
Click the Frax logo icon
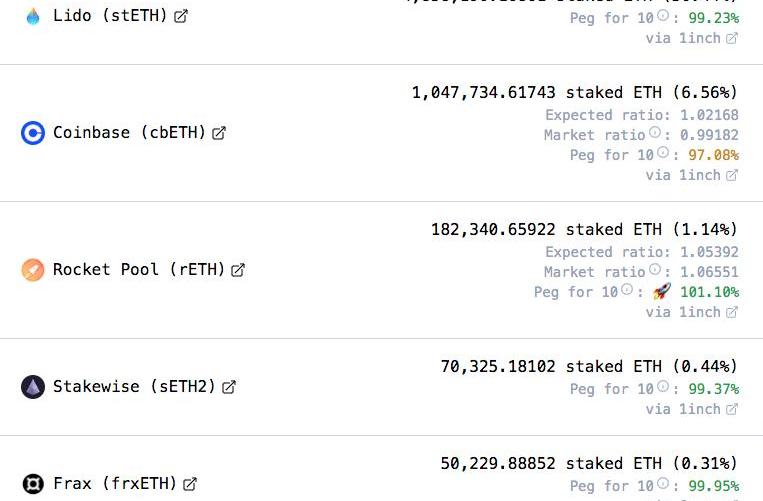33,484
